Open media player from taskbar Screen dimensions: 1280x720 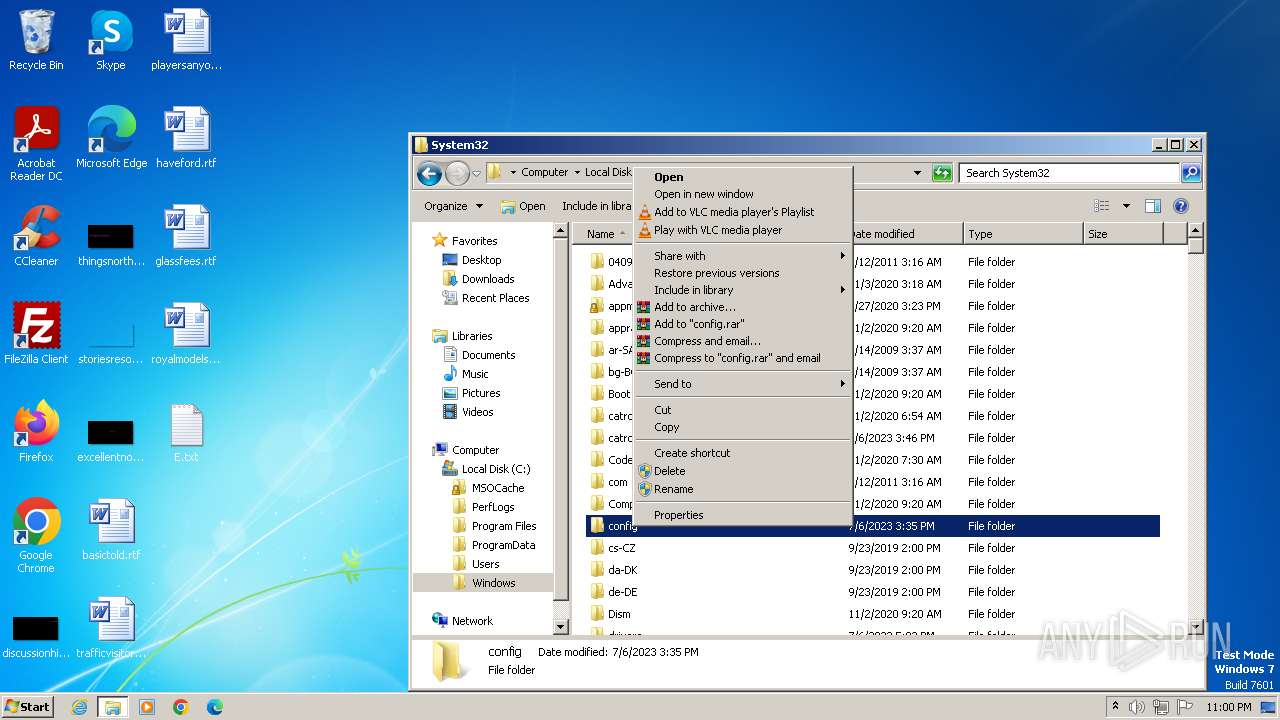[x=147, y=707]
